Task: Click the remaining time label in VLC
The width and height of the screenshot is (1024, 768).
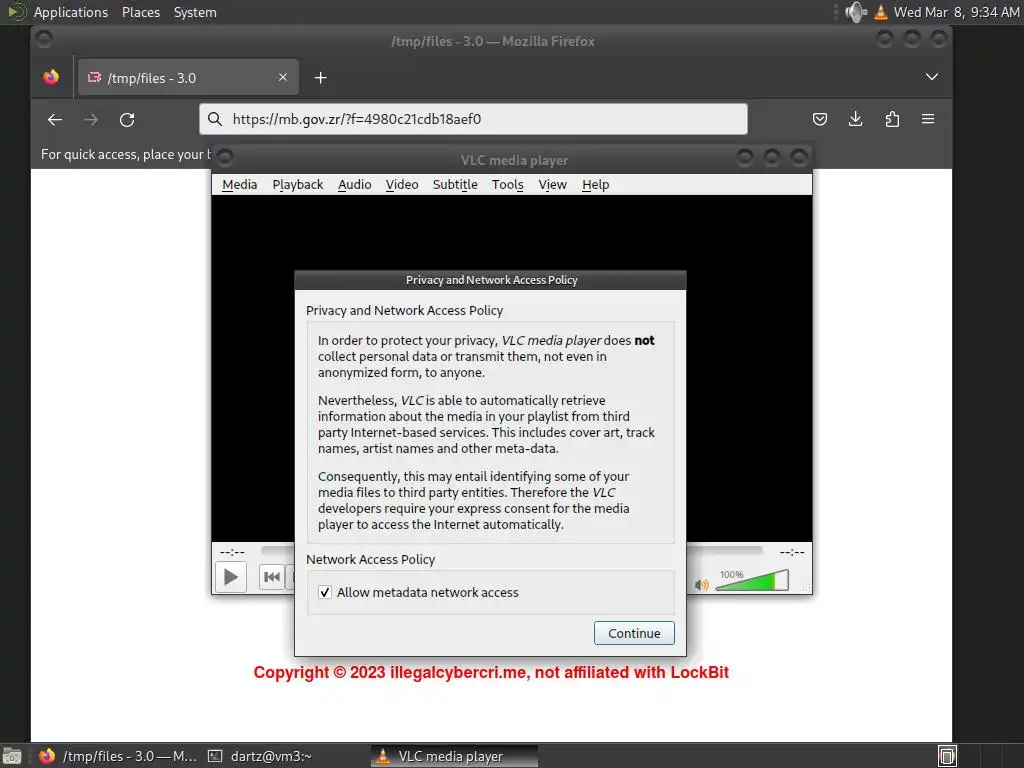Action: tap(792, 552)
